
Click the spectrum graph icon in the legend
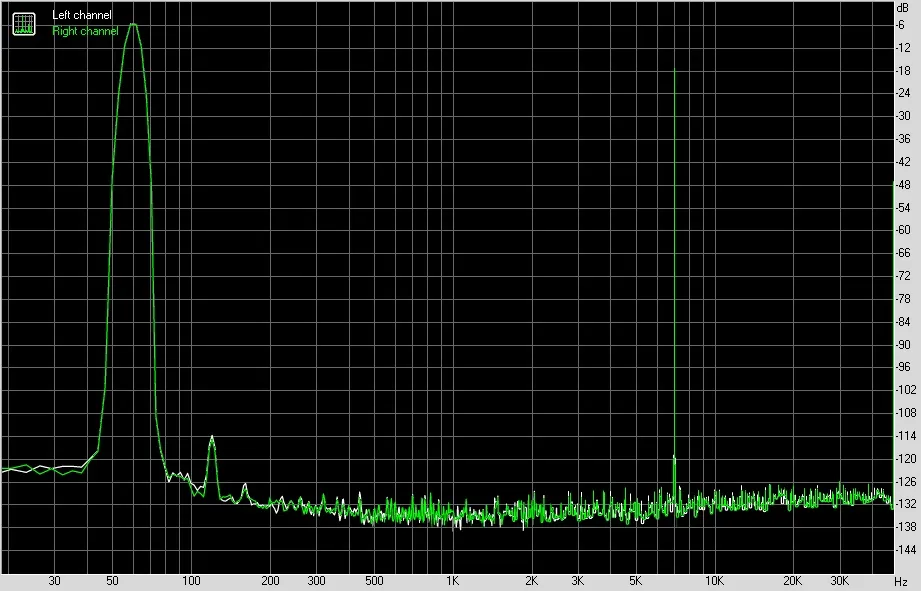[x=24, y=23]
